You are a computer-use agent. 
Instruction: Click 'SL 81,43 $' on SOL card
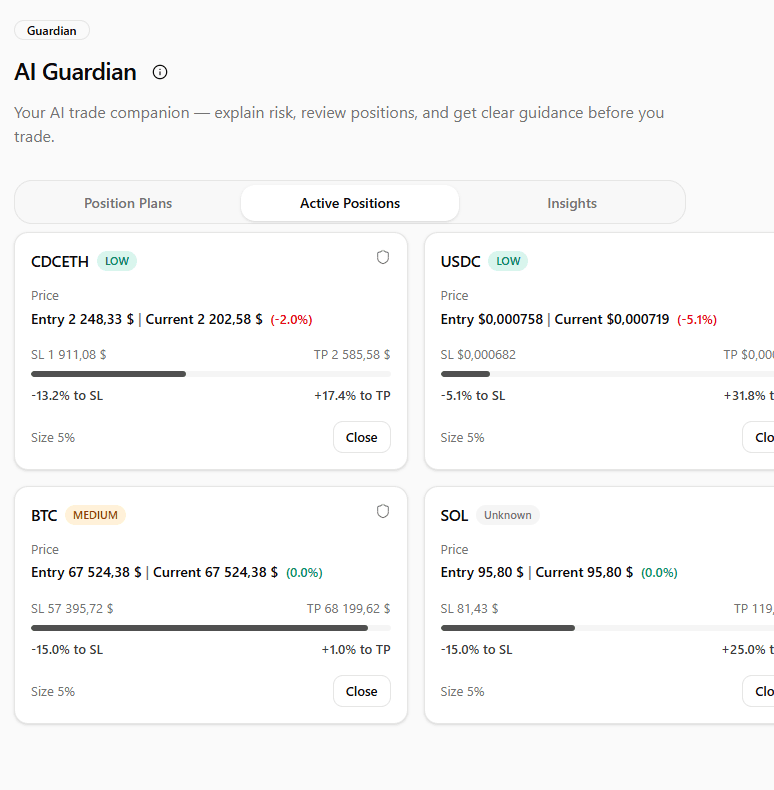coord(469,609)
